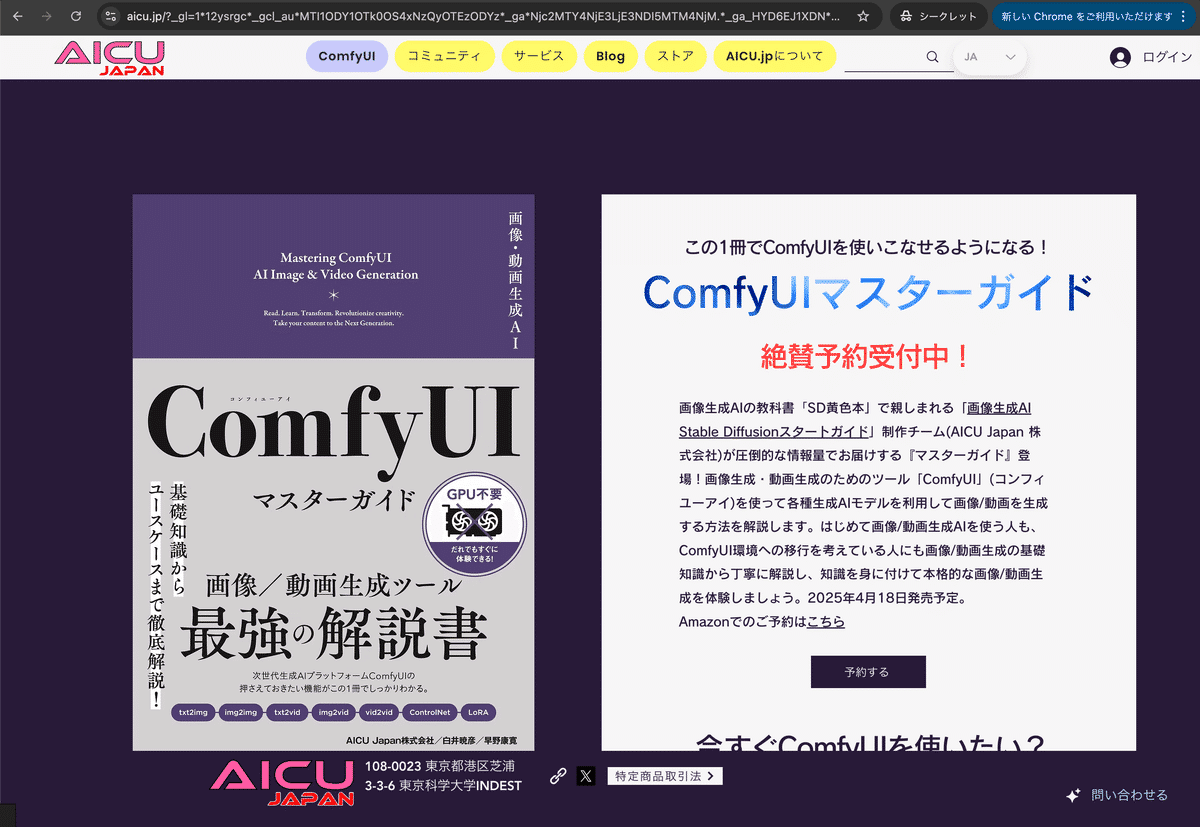Open the X (Twitter) icon in footer
This screenshot has height=827, width=1200.
coord(586,776)
